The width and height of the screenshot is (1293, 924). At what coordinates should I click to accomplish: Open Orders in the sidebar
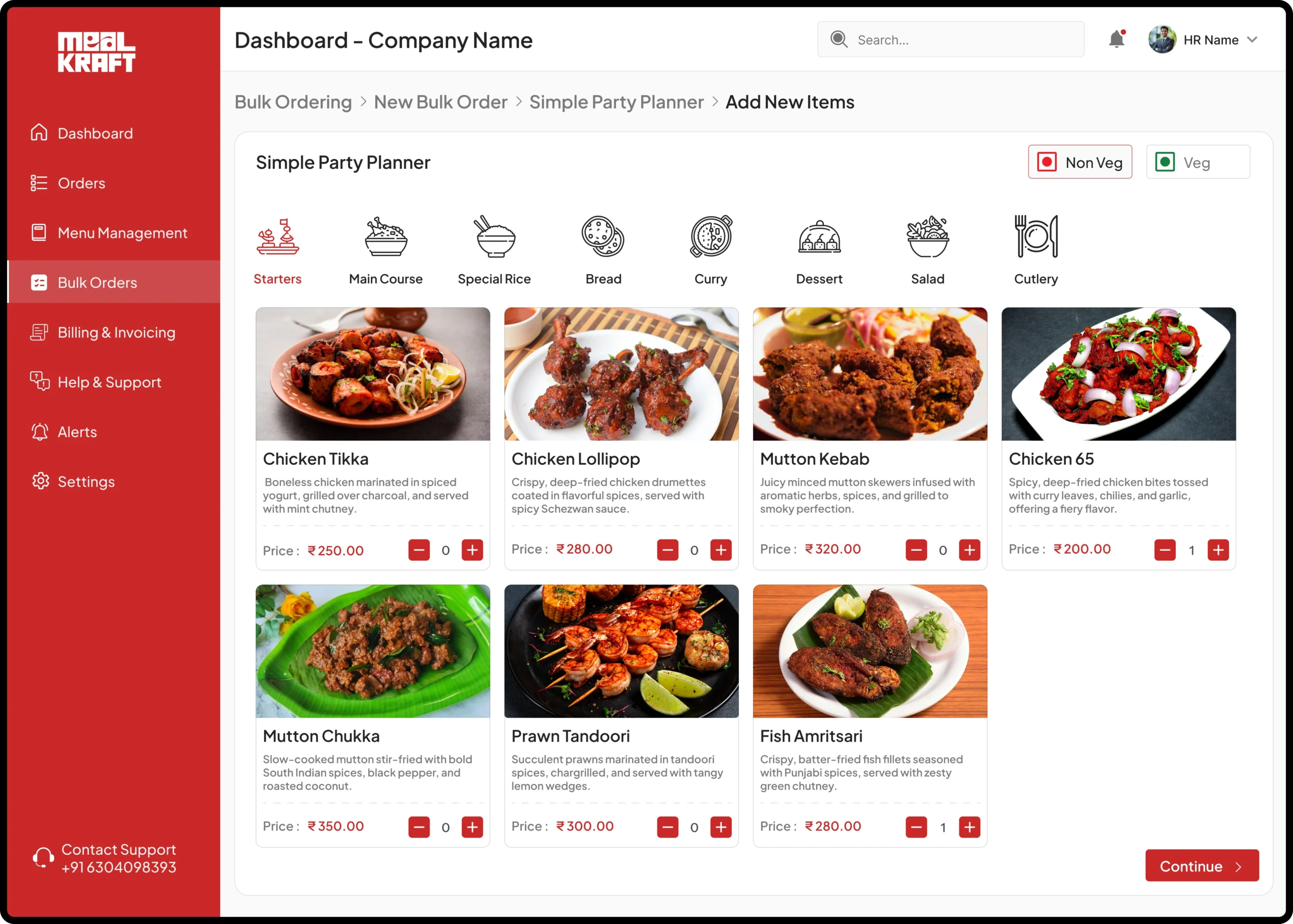point(114,183)
